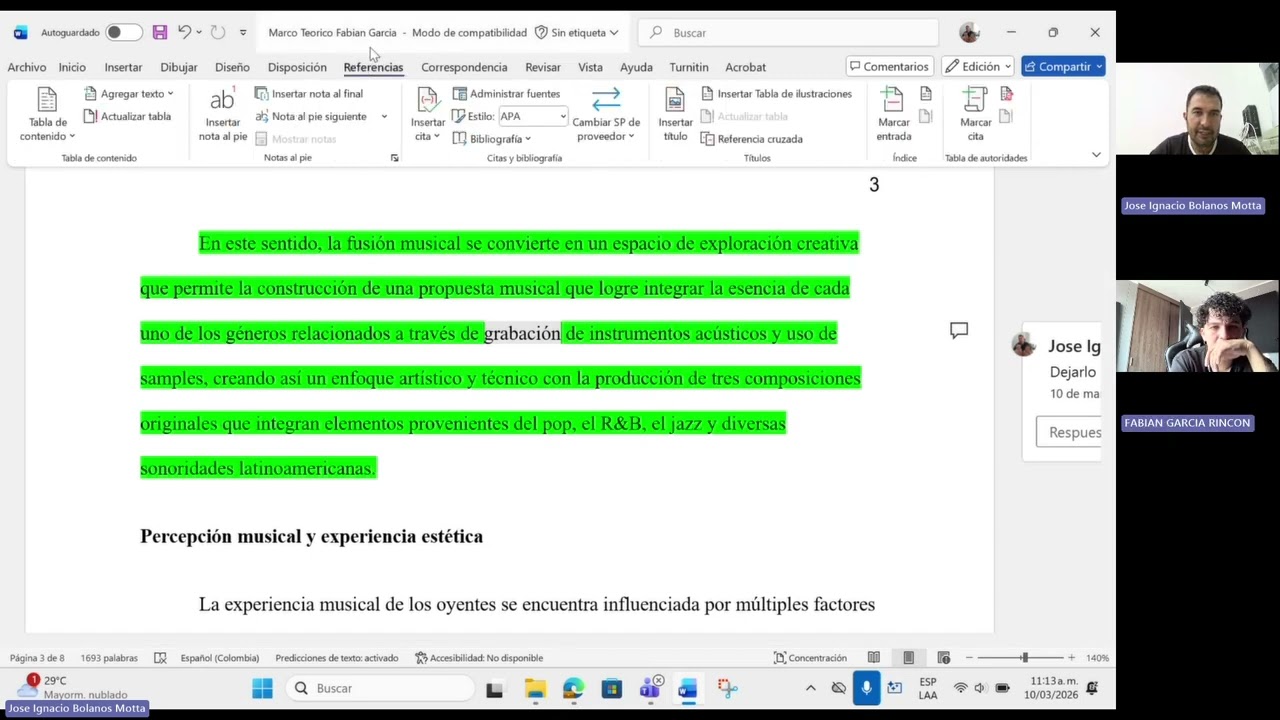This screenshot has height=720, width=1280.
Task: Open File Explorer from the taskbar
Action: point(535,688)
